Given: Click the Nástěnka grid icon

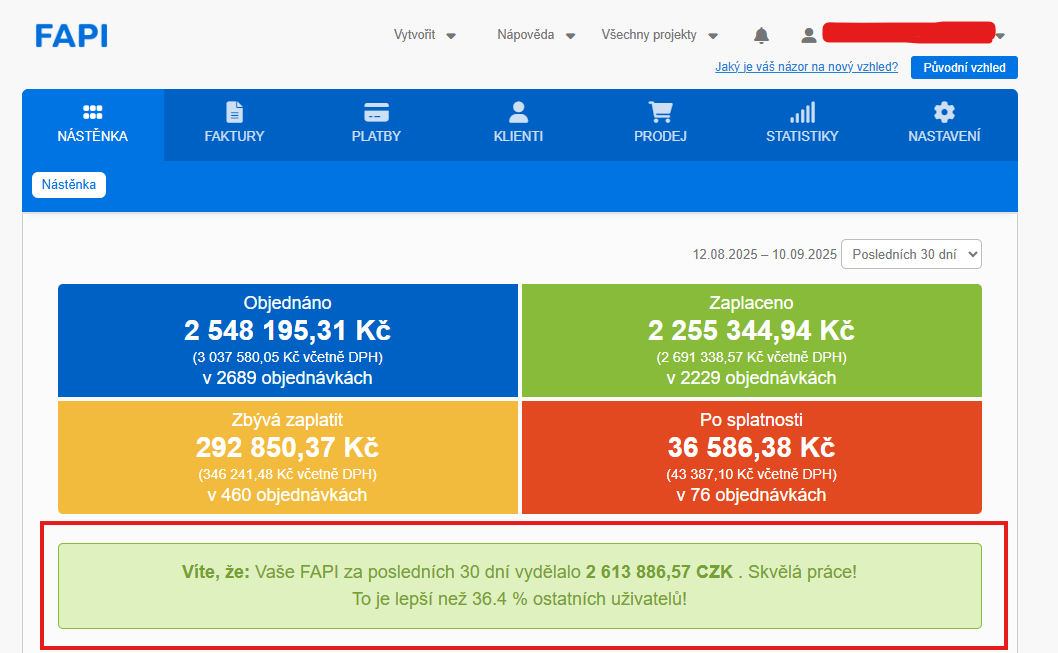Looking at the screenshot, I should pos(92,112).
